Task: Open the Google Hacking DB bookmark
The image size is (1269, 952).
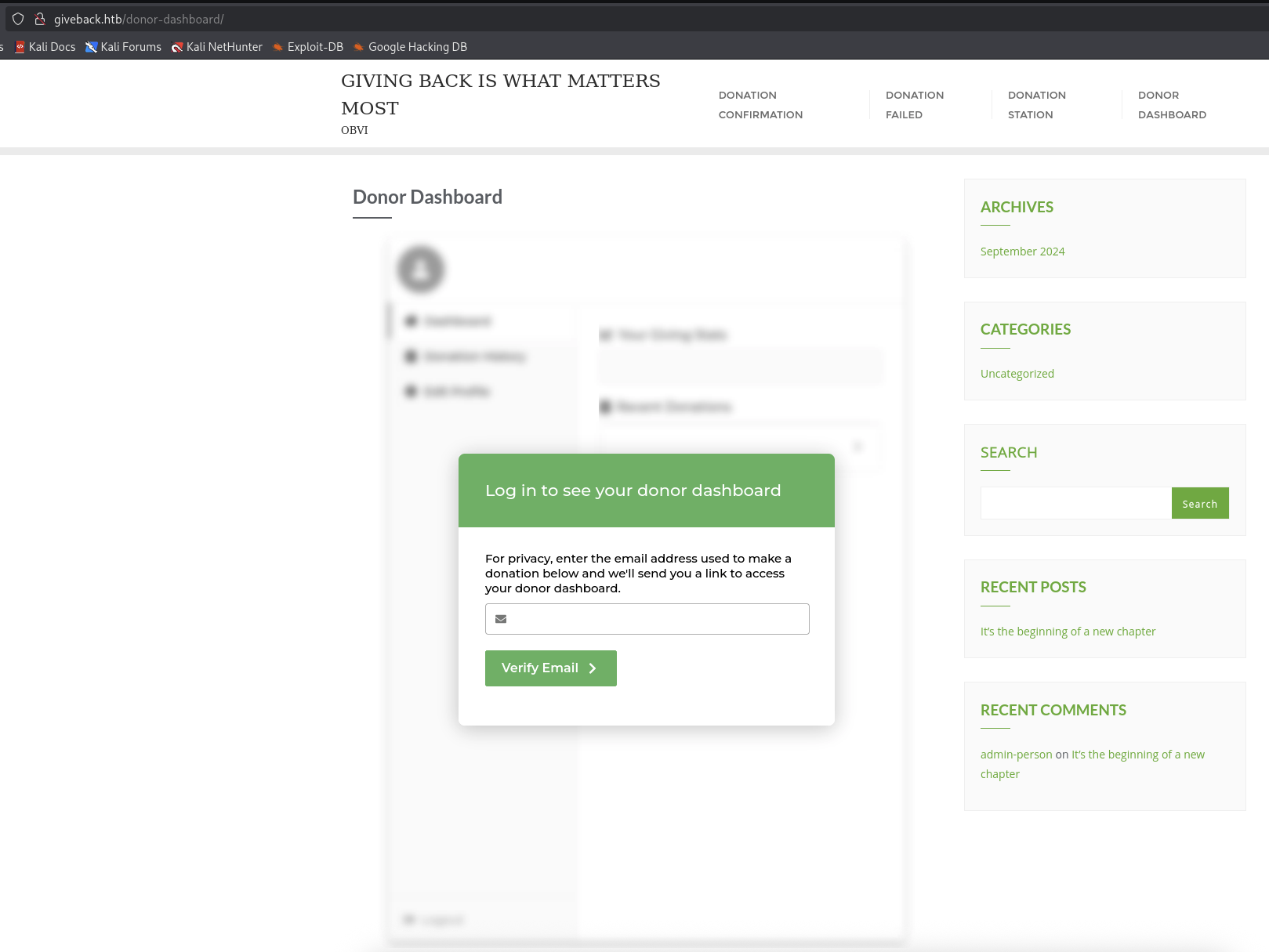Action: point(409,47)
